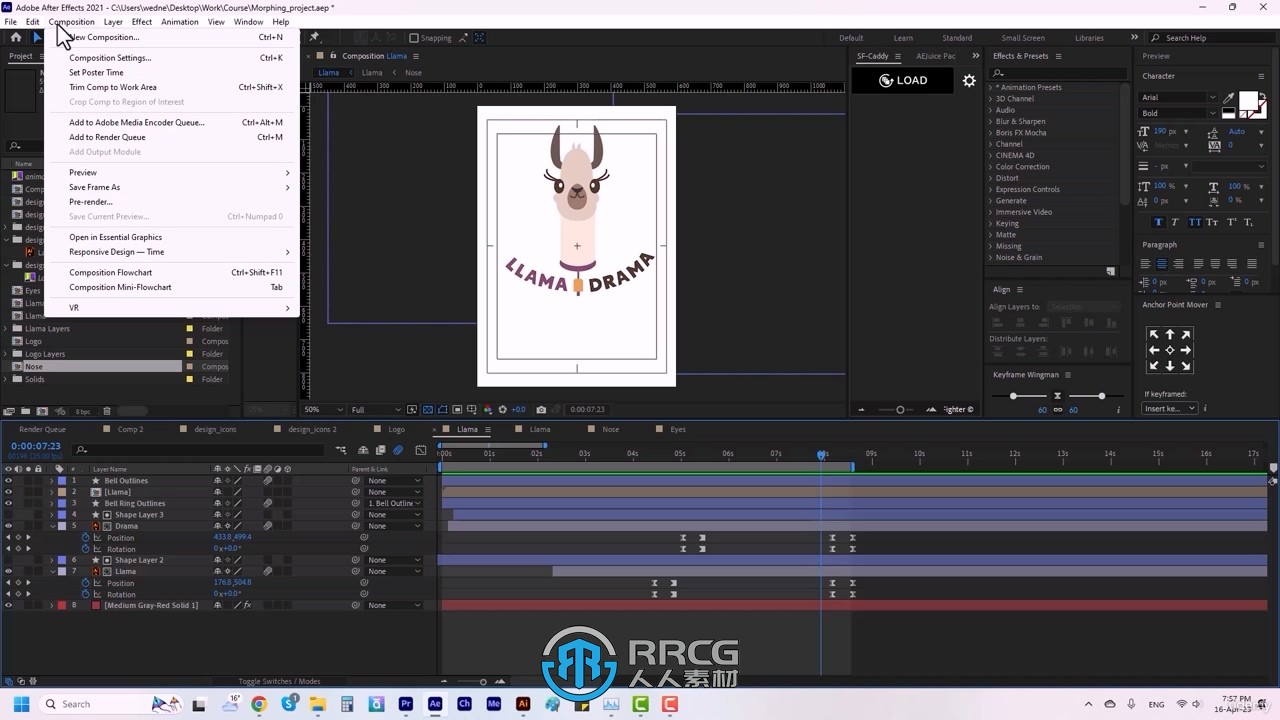Toggle the motion blur enable icon in timeline
Screen dimensions: 1280x720
(x=398, y=450)
